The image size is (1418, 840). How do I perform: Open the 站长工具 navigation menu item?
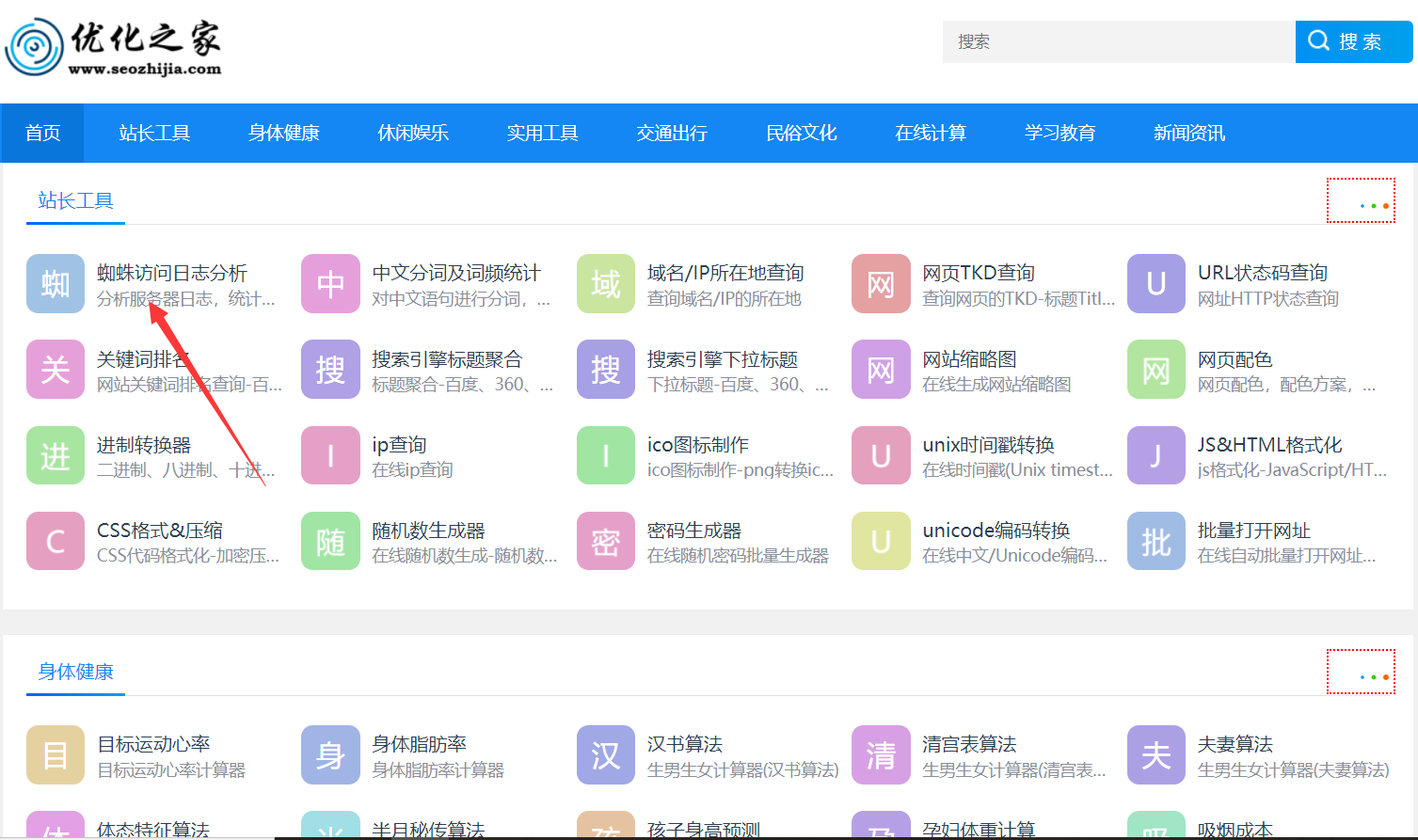click(x=154, y=133)
